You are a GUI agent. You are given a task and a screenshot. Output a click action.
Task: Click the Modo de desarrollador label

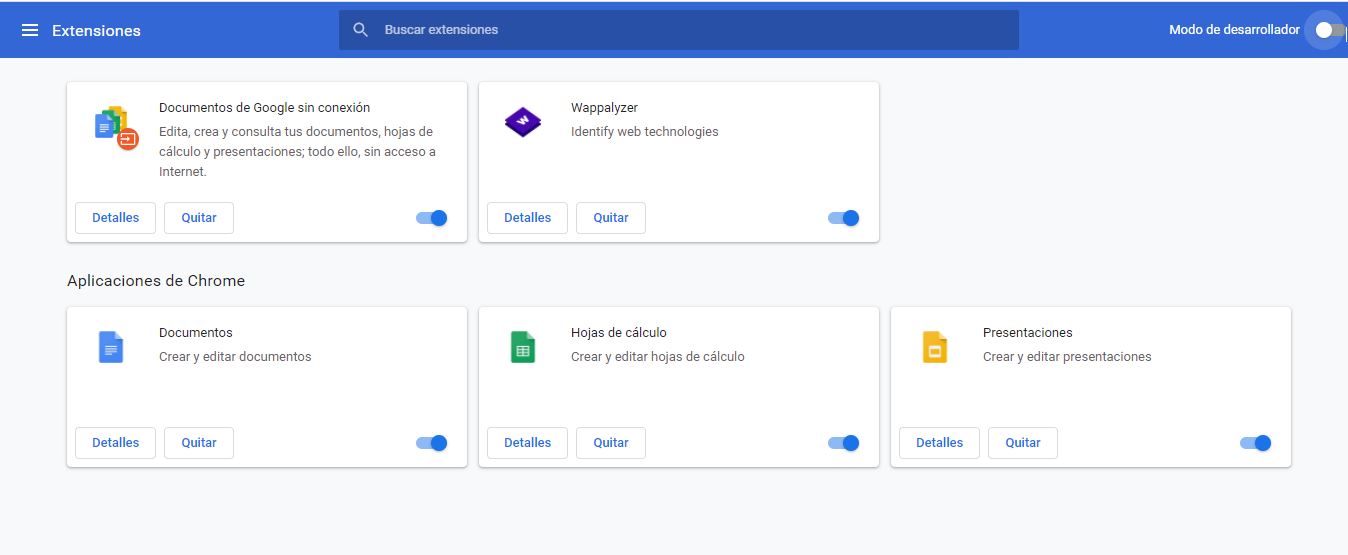1234,30
